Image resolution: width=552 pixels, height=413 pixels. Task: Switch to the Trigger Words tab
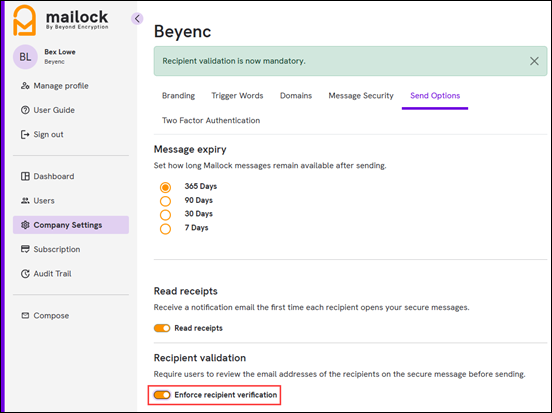(x=237, y=95)
